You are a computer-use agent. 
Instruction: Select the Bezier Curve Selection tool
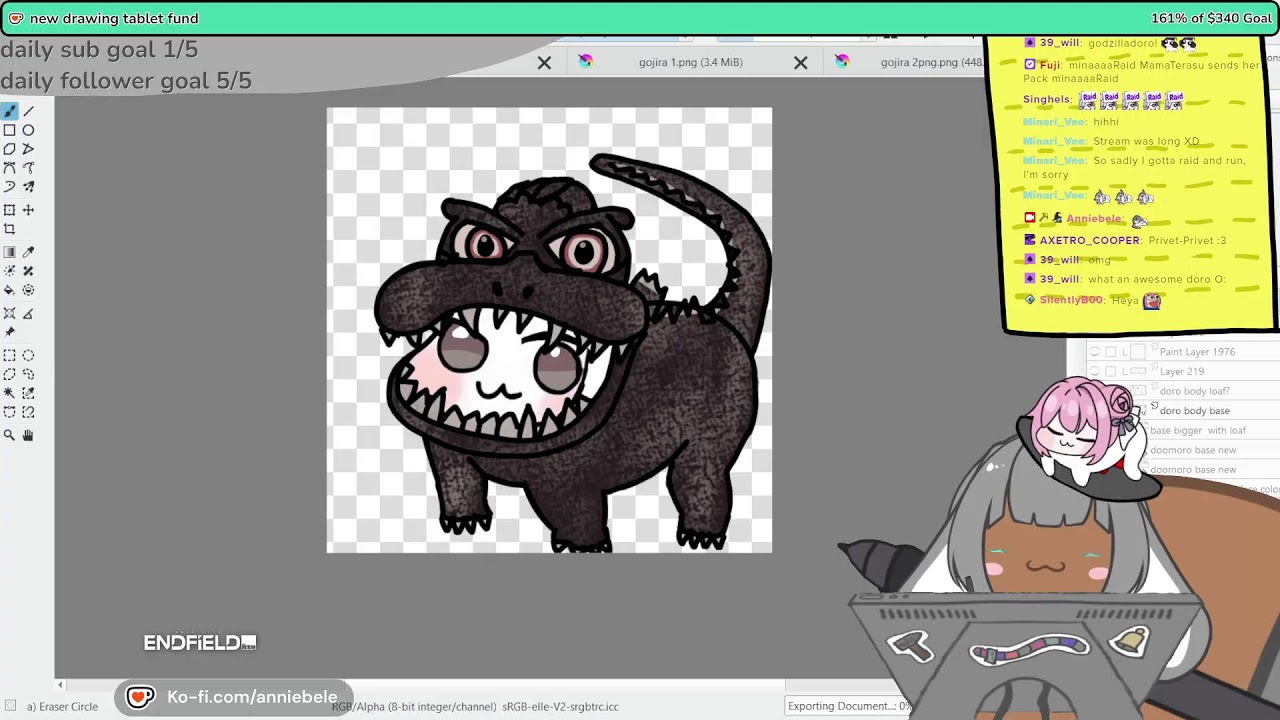9,412
